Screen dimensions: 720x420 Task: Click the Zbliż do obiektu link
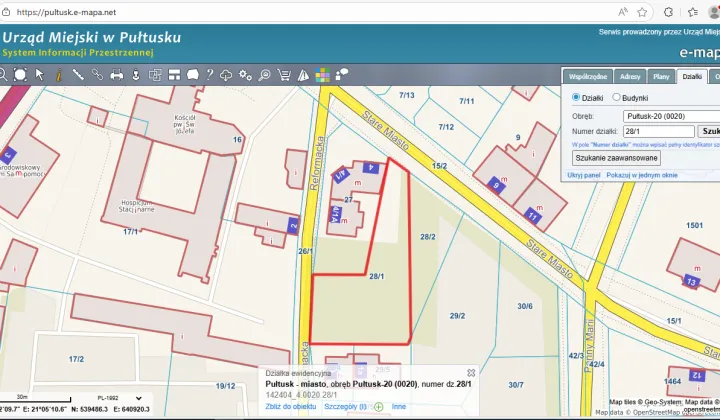coord(292,407)
